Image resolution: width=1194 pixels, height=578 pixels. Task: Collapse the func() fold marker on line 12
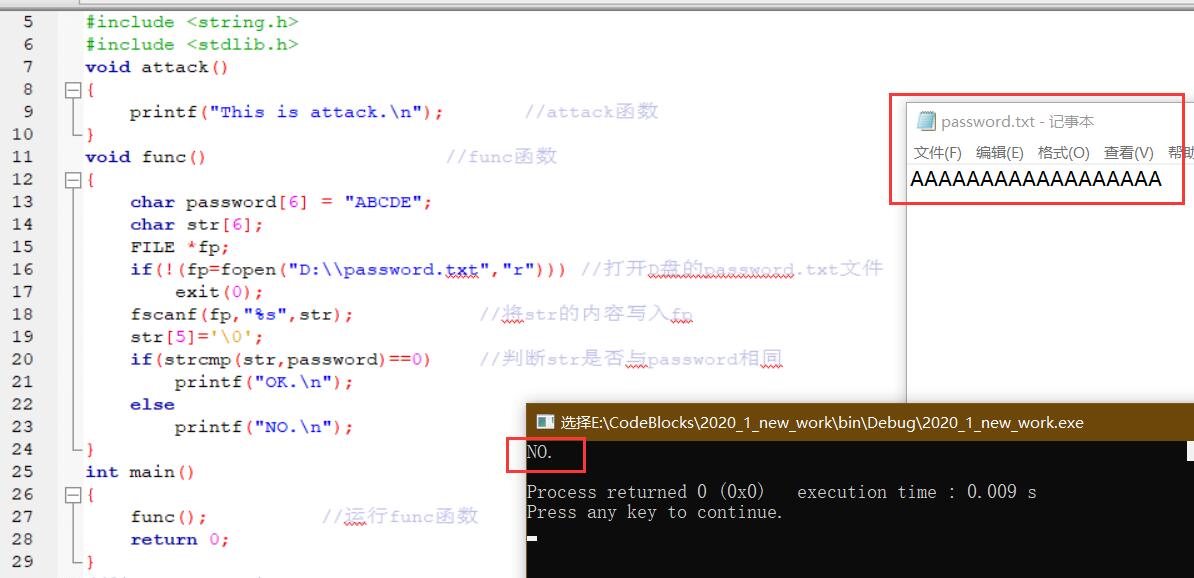click(73, 180)
